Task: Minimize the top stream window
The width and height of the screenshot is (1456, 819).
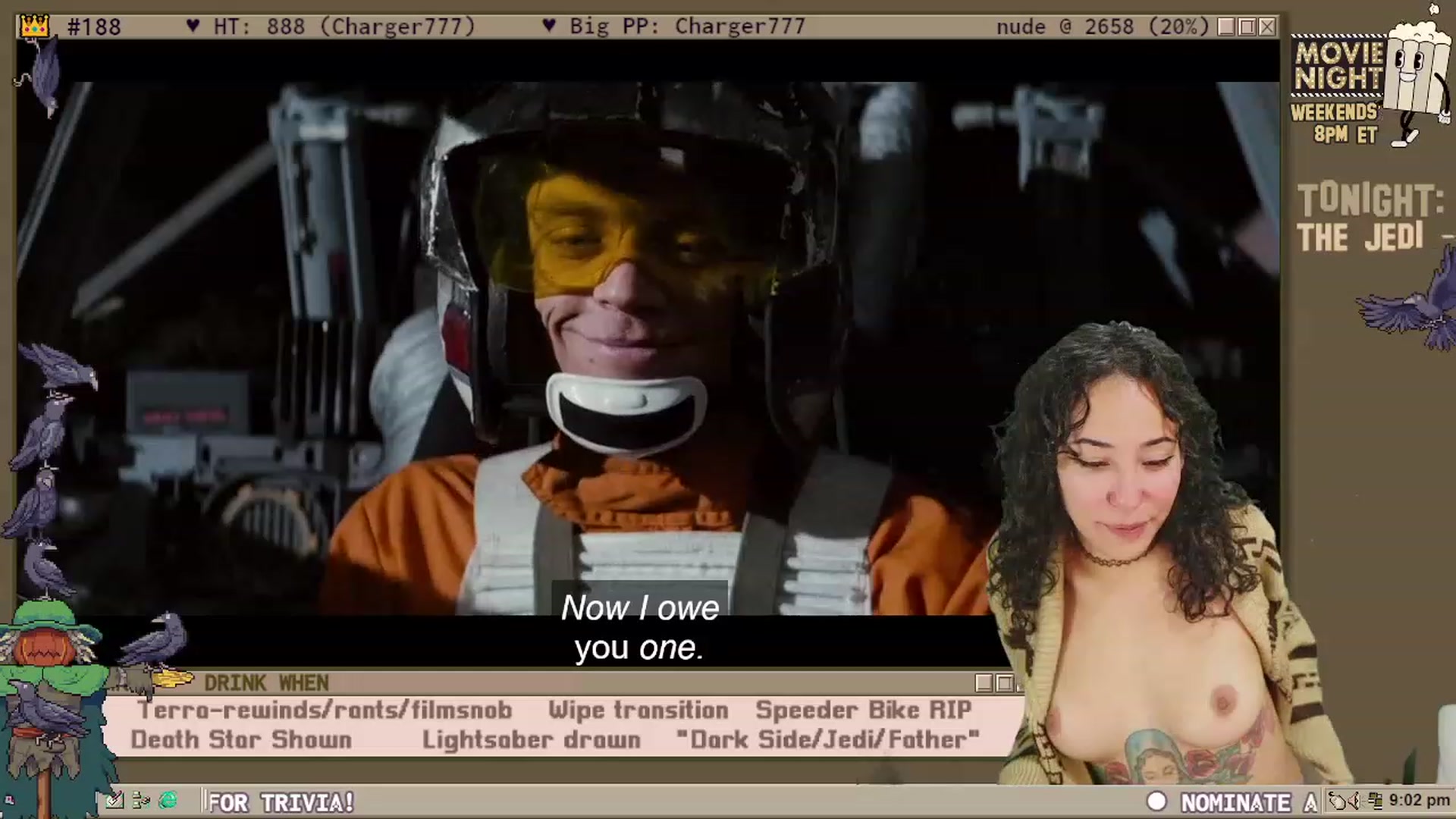Action: (x=1226, y=27)
